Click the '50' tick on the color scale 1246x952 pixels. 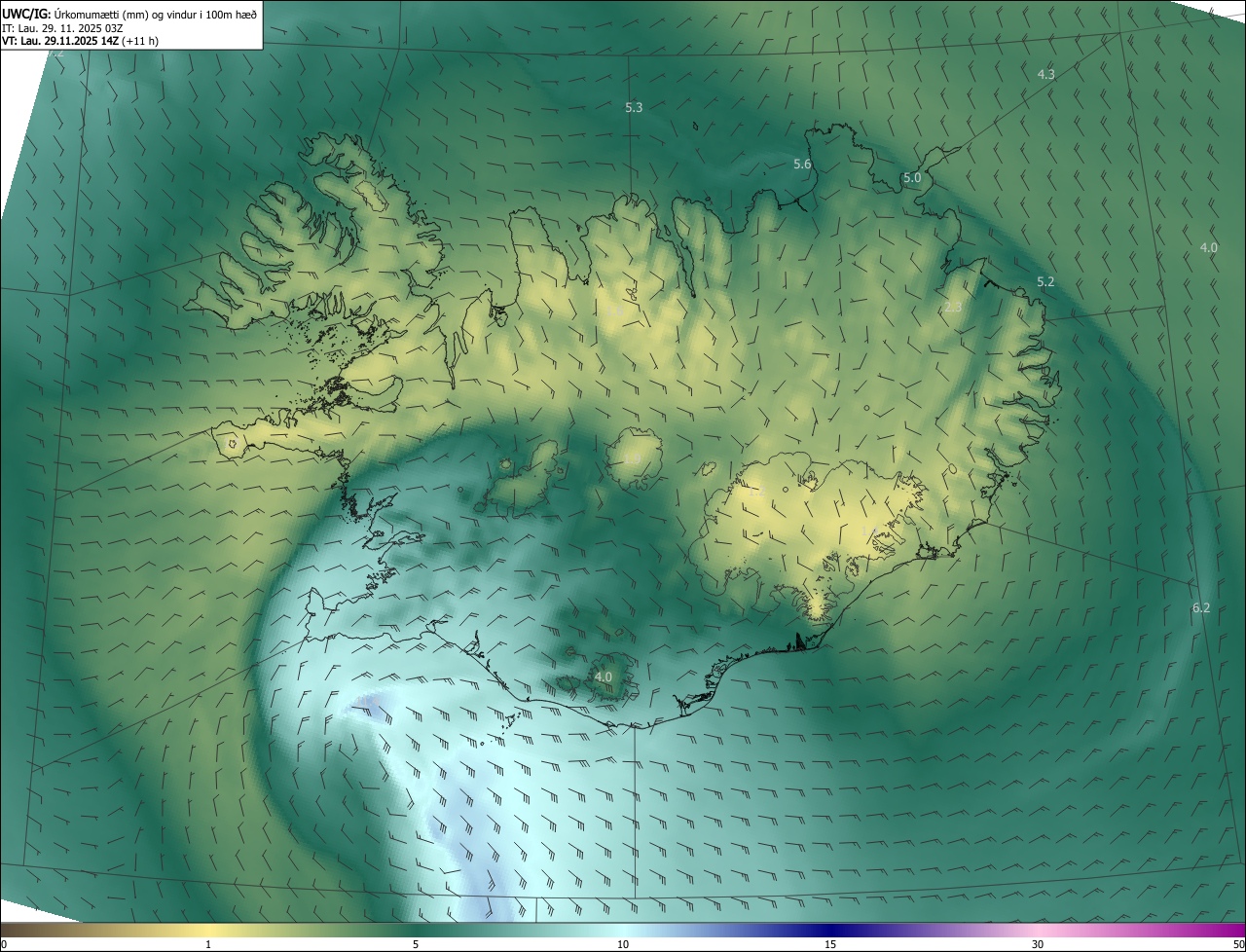1238,945
